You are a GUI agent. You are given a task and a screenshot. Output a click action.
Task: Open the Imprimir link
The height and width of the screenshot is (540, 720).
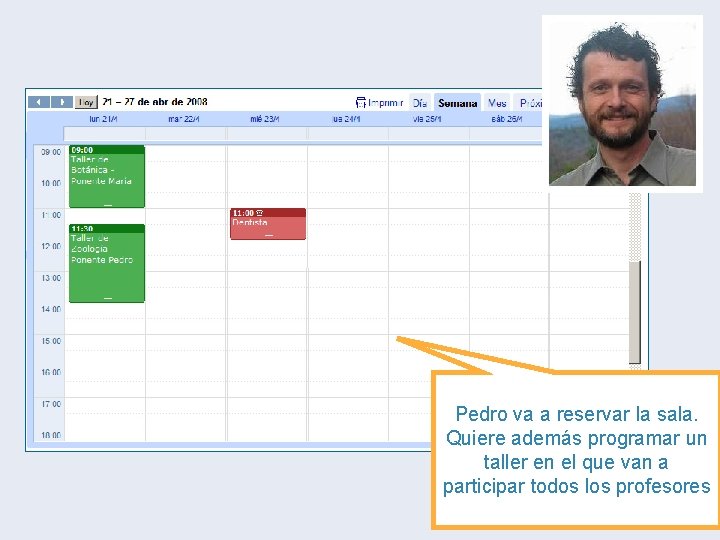click(386, 103)
